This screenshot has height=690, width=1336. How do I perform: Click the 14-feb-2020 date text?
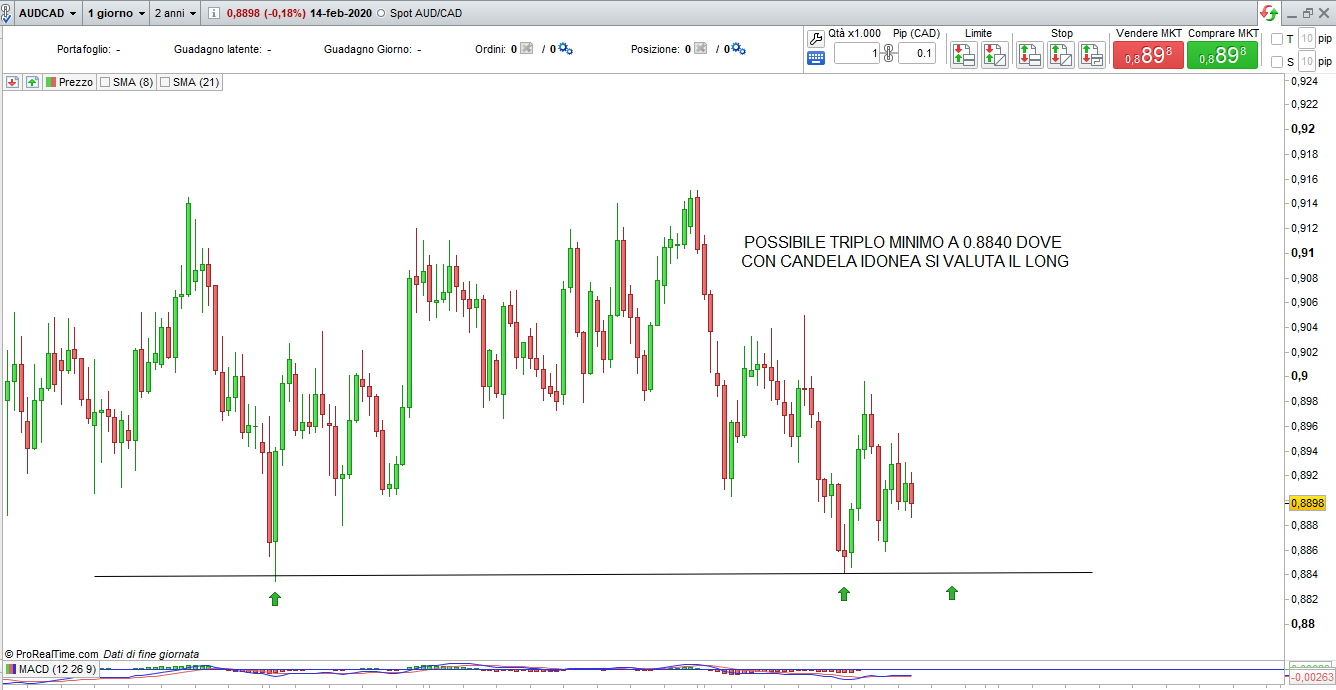click(x=341, y=13)
